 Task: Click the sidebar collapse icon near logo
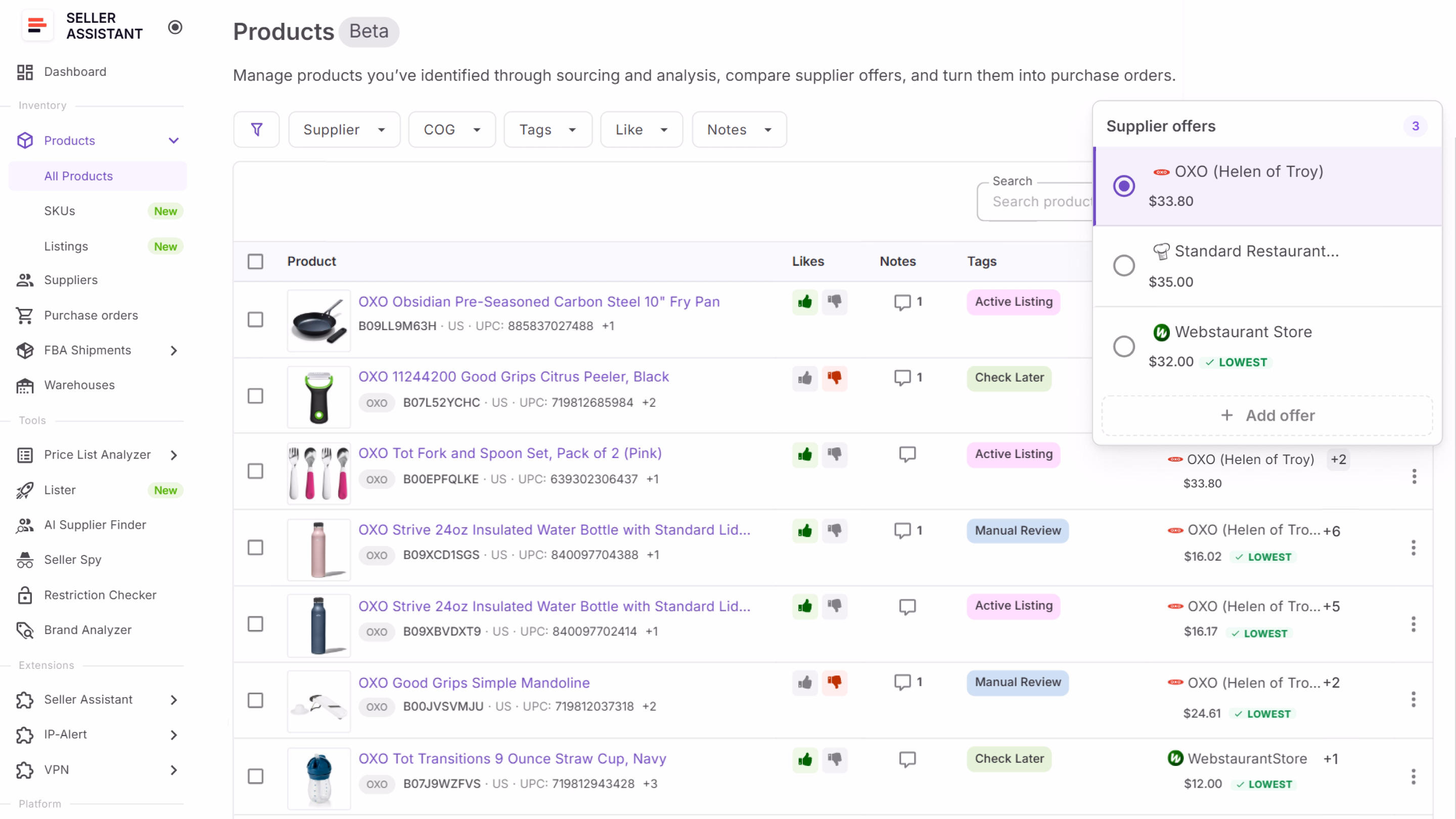[175, 27]
